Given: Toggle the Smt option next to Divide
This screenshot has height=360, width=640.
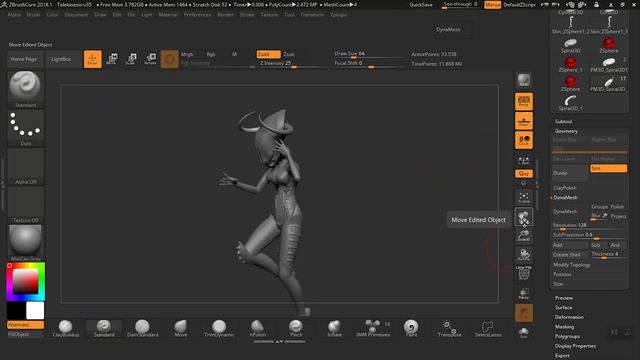Looking at the screenshot, I should tap(608, 168).
